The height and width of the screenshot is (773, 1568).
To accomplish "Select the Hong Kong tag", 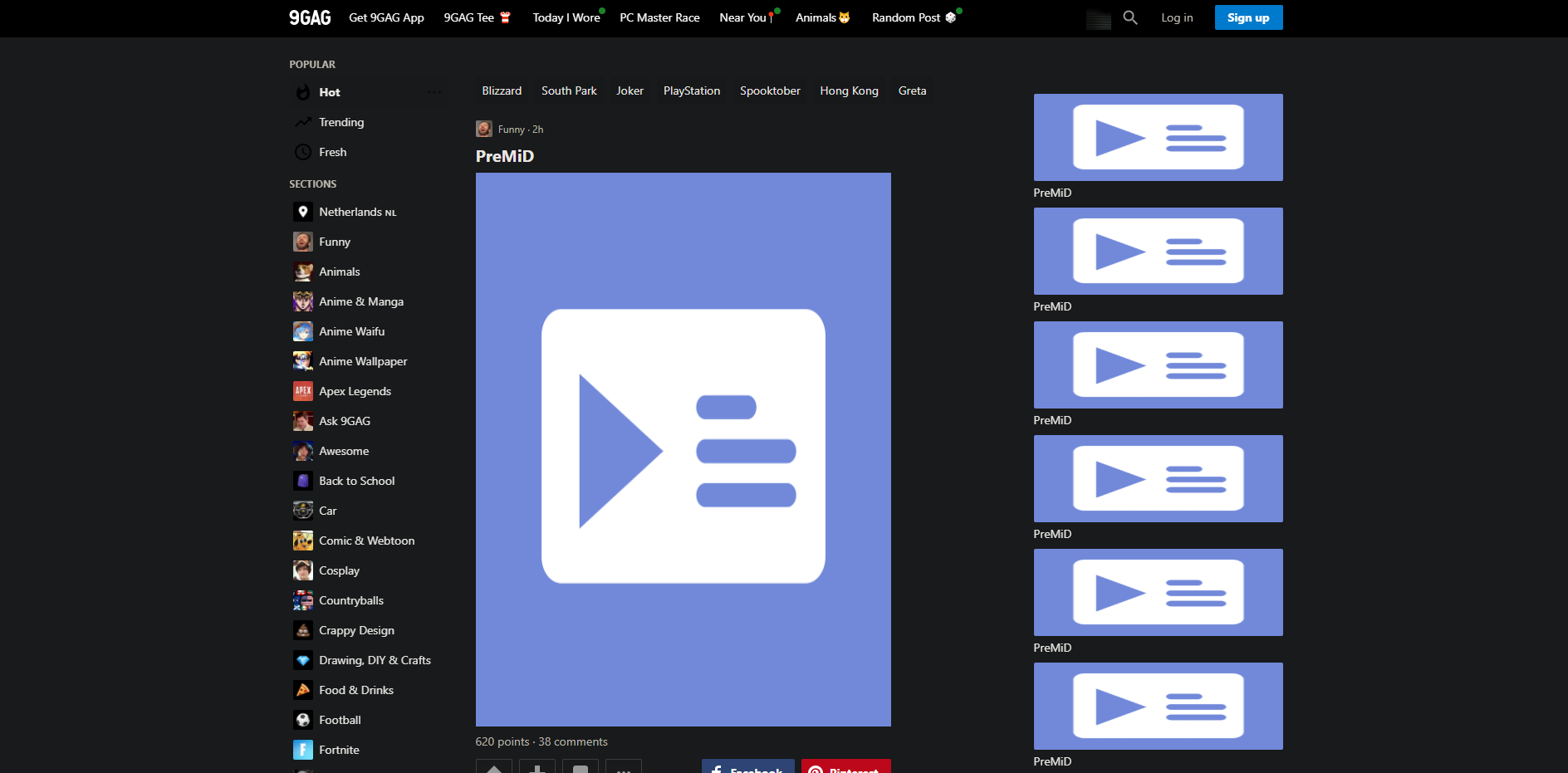I will tap(849, 91).
